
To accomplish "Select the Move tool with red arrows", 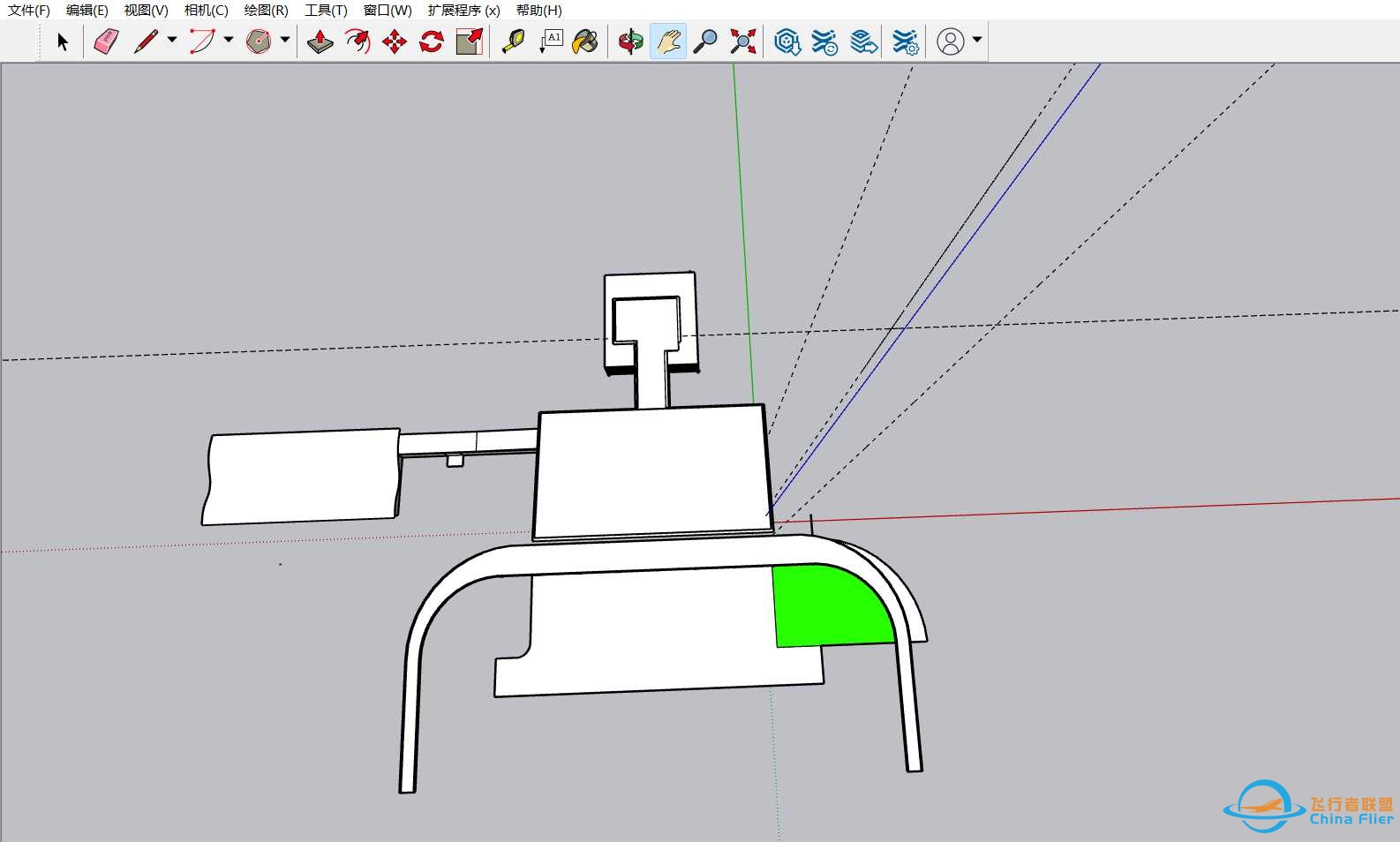I will 394,41.
